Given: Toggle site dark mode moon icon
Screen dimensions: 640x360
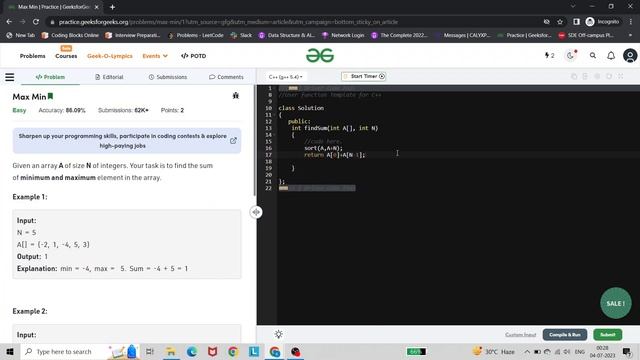Looking at the screenshot, I should (x=571, y=56).
